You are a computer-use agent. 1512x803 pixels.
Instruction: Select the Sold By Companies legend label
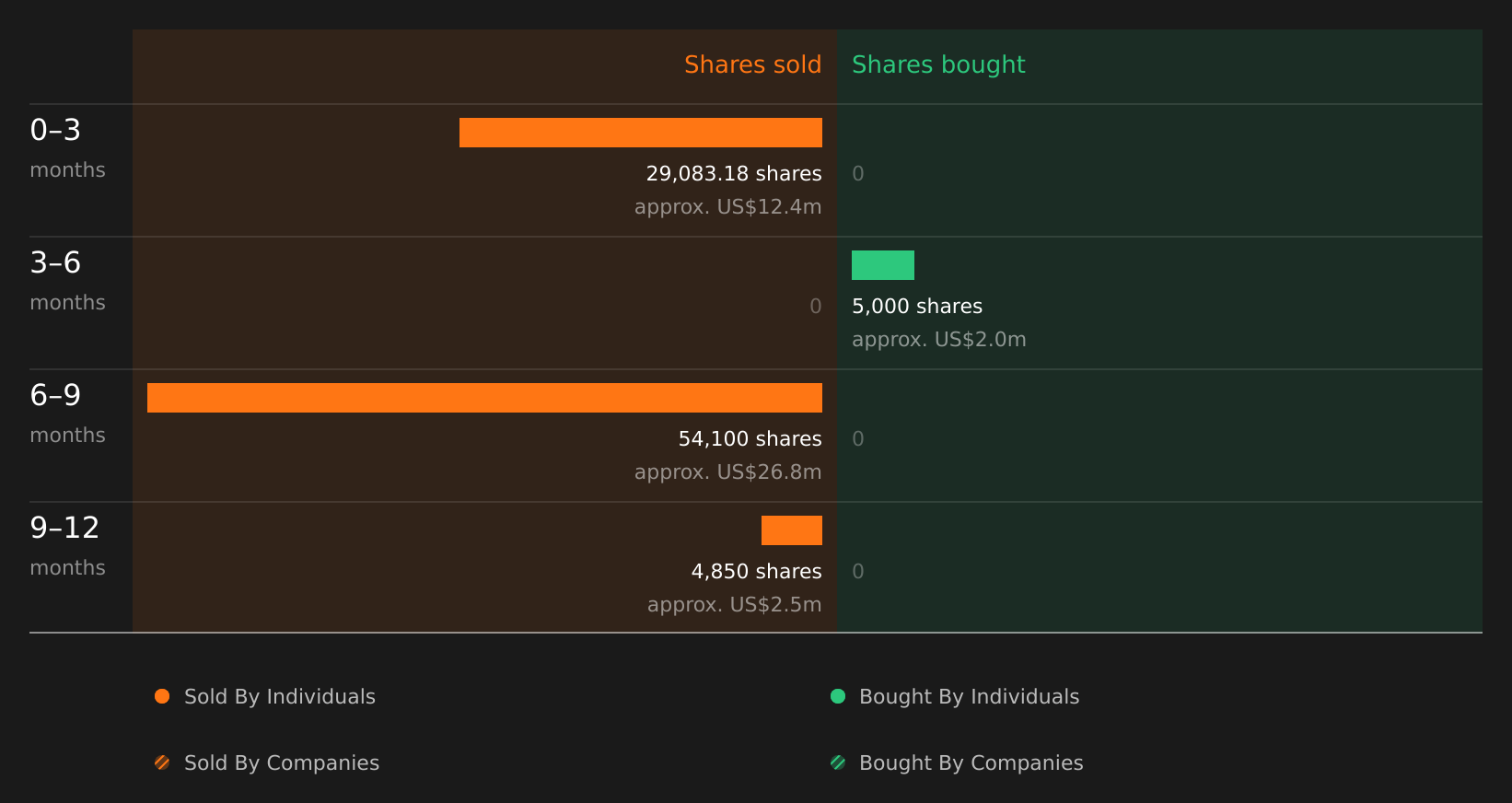click(x=282, y=763)
